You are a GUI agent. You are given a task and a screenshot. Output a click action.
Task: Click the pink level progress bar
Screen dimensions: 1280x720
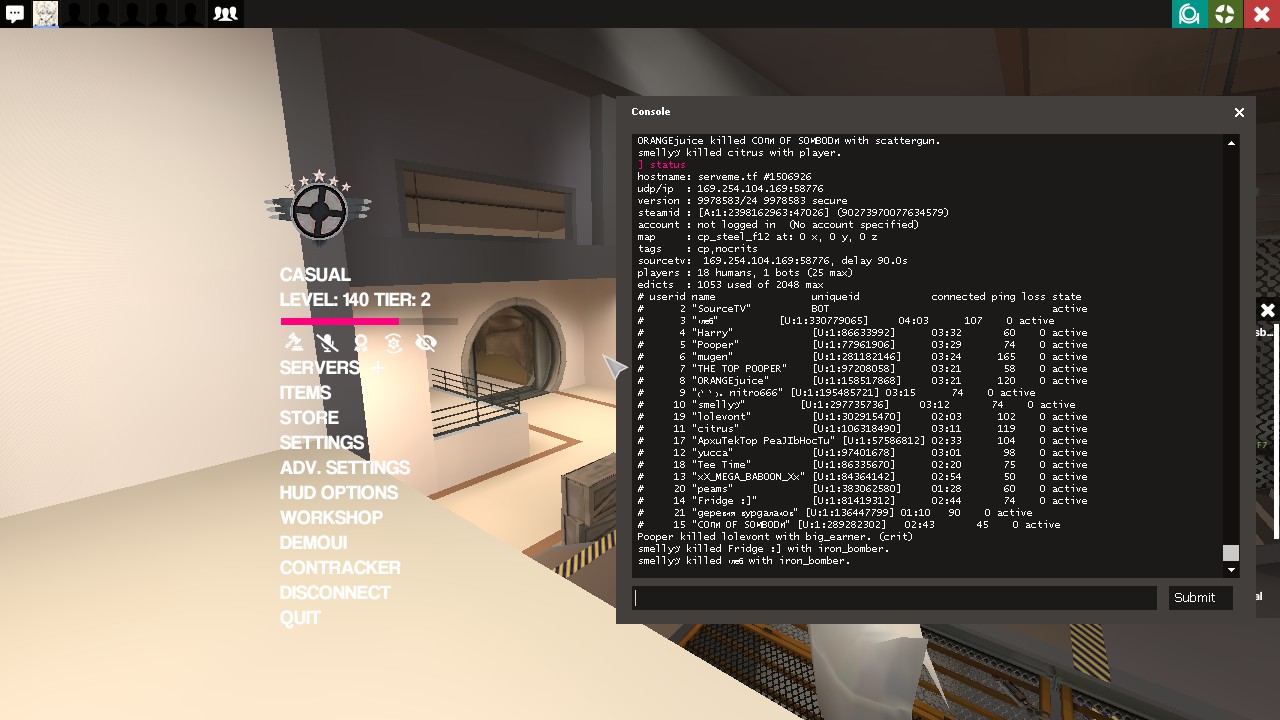click(x=340, y=322)
